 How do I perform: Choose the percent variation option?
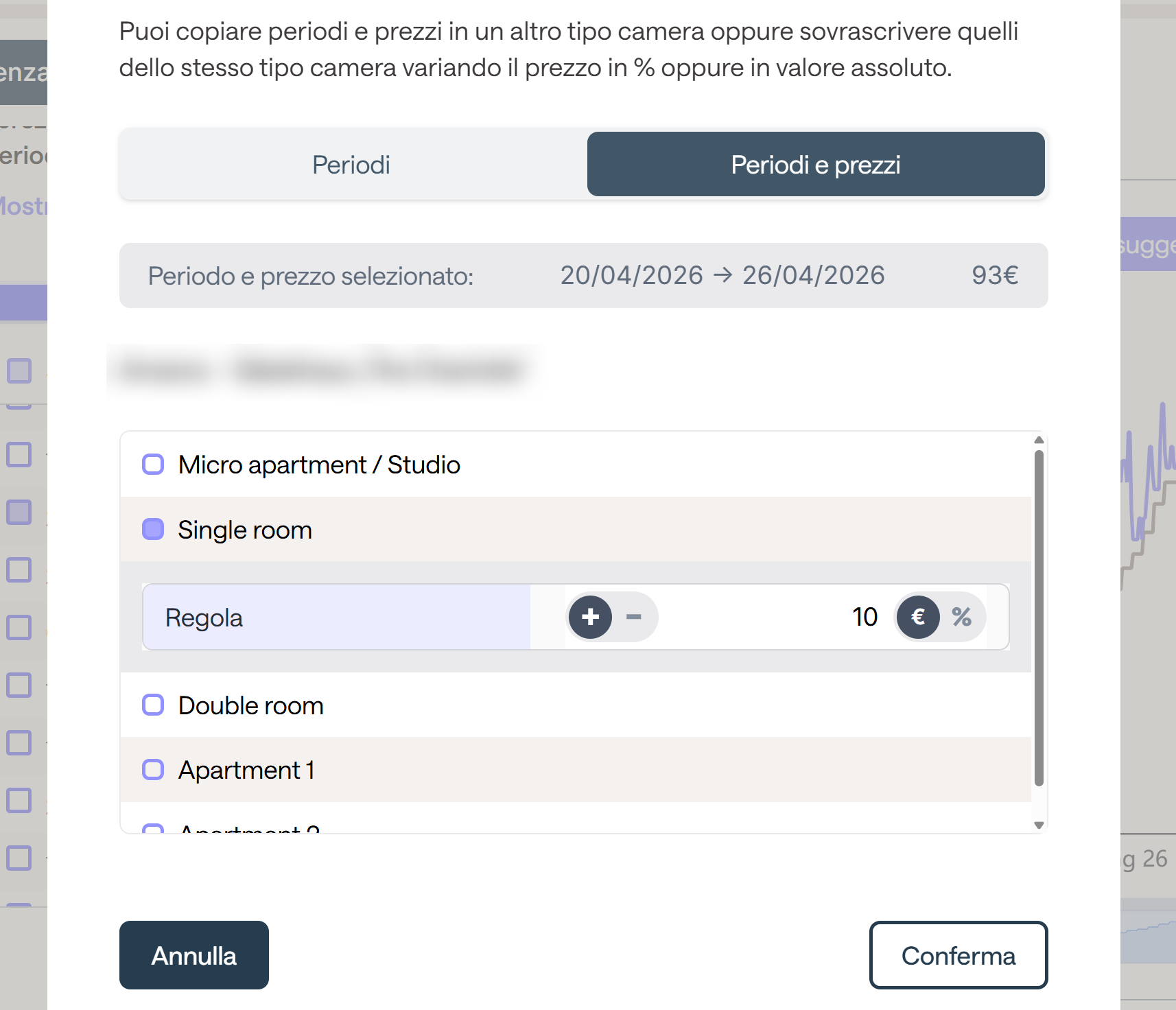tap(962, 617)
